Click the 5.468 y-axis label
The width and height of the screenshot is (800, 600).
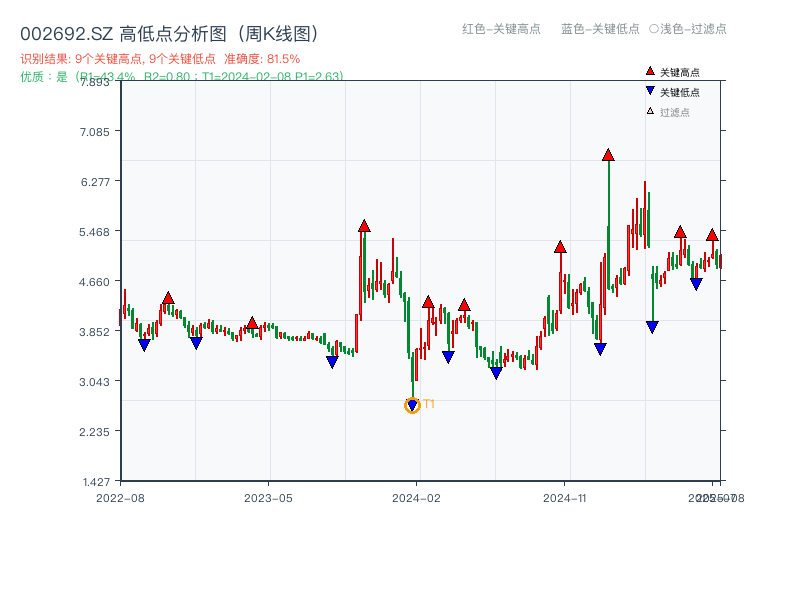coord(94,232)
